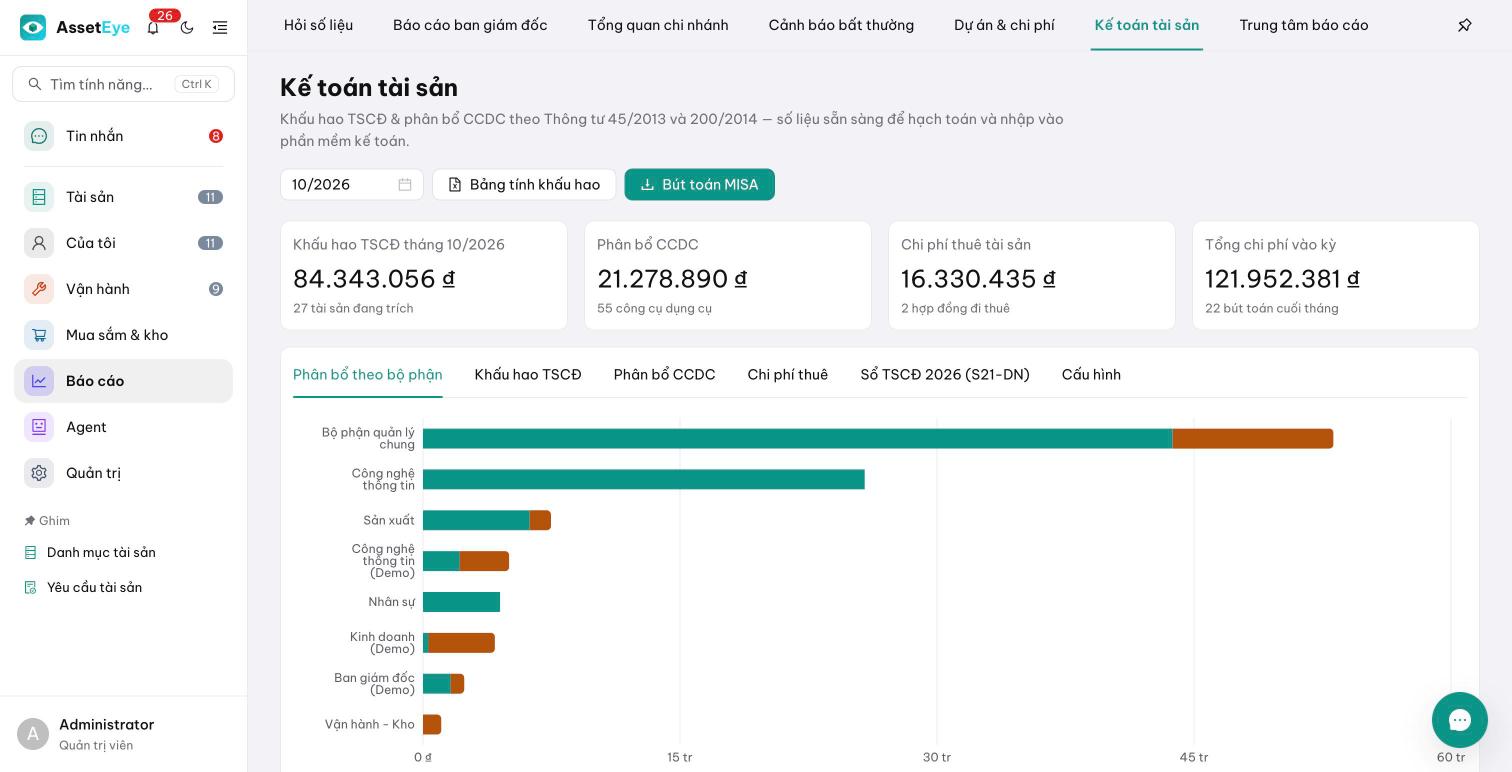1512x772 pixels.
Task: Open the floating chat bubble button
Action: click(1460, 720)
